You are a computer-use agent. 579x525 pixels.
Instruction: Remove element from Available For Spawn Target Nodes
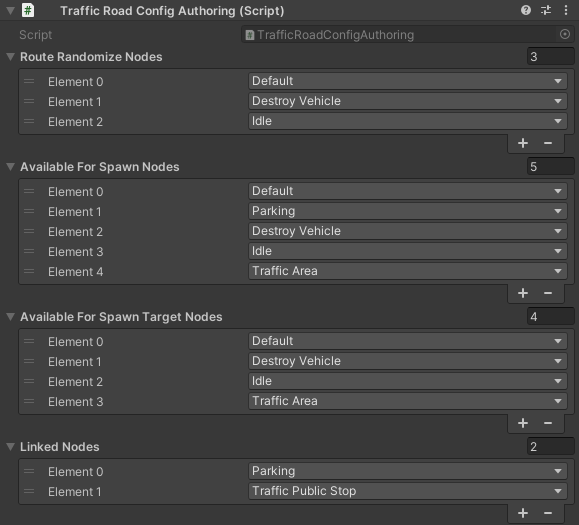click(548, 423)
